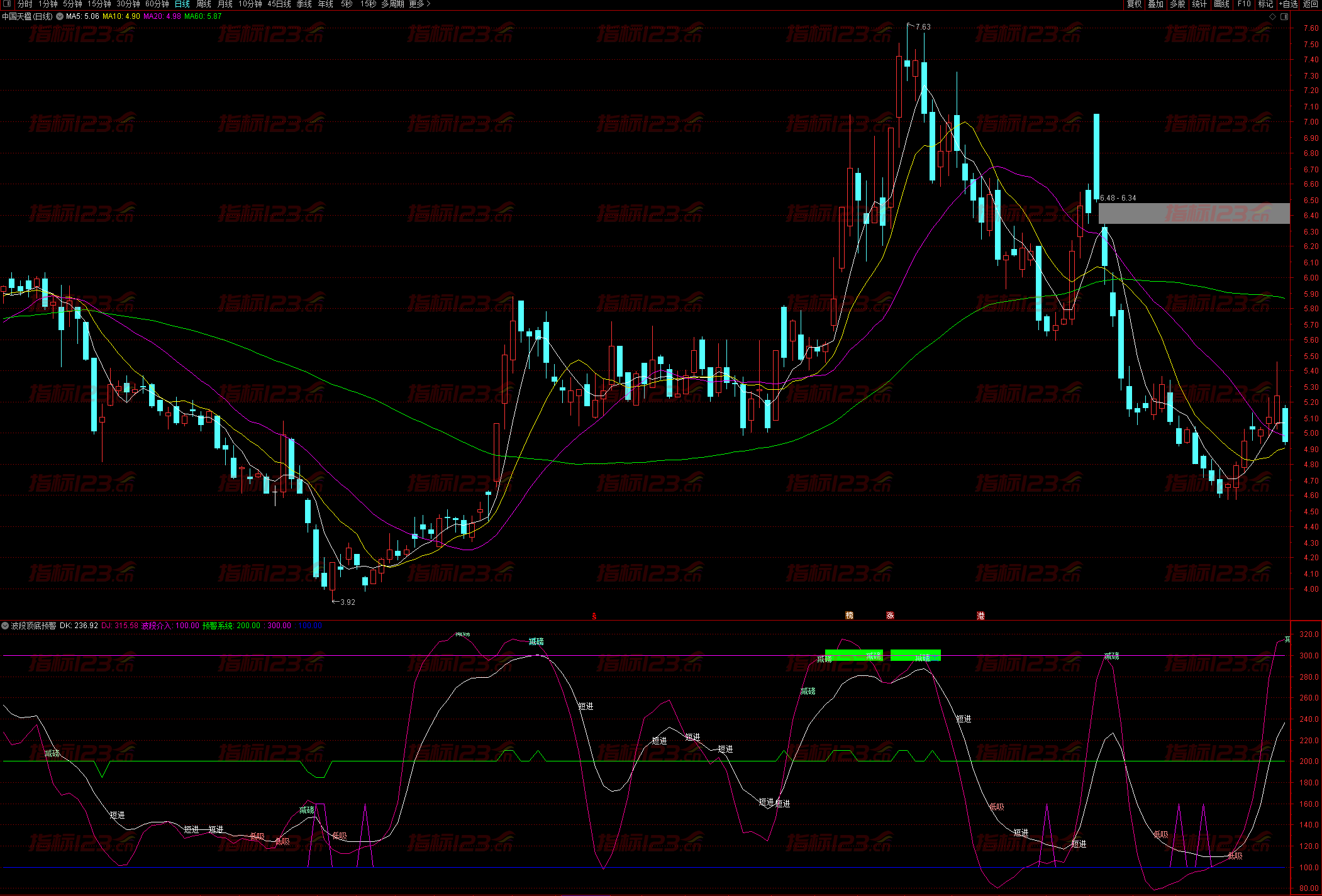1322x896 pixels.
Task: Select the 10分钟 period
Action: tap(250, 4)
